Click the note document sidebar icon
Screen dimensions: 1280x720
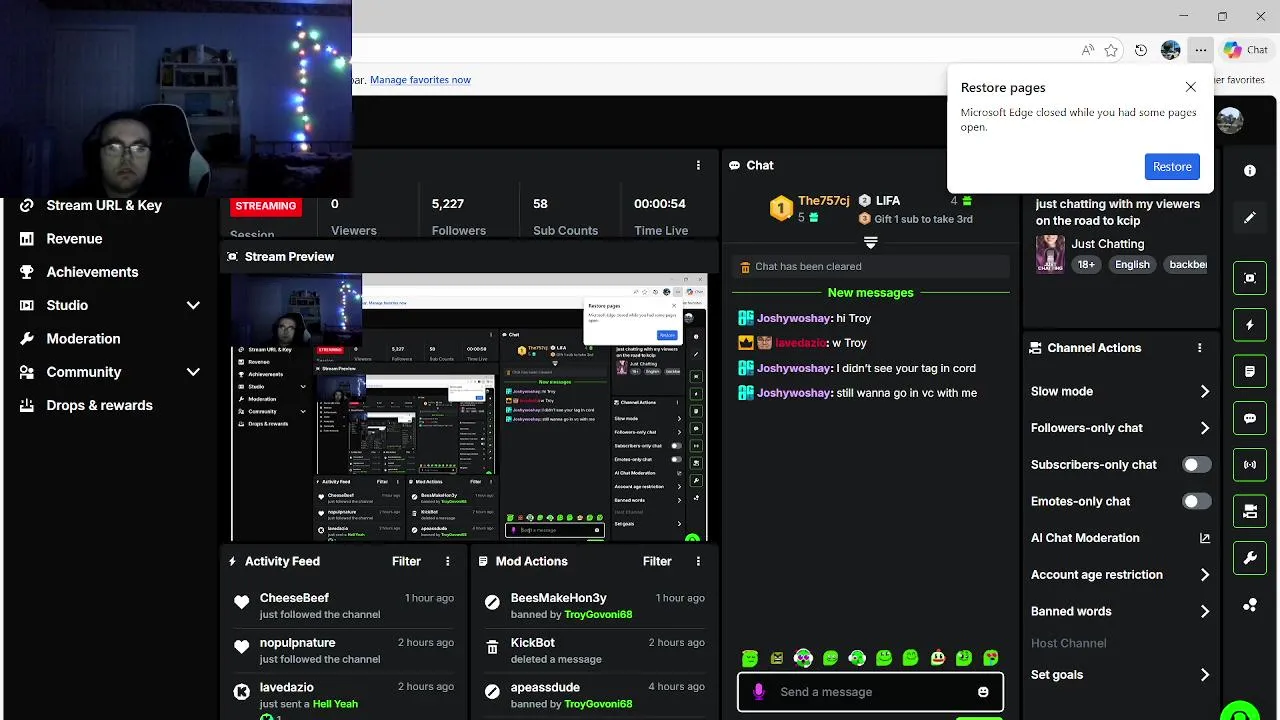pos(1250,371)
